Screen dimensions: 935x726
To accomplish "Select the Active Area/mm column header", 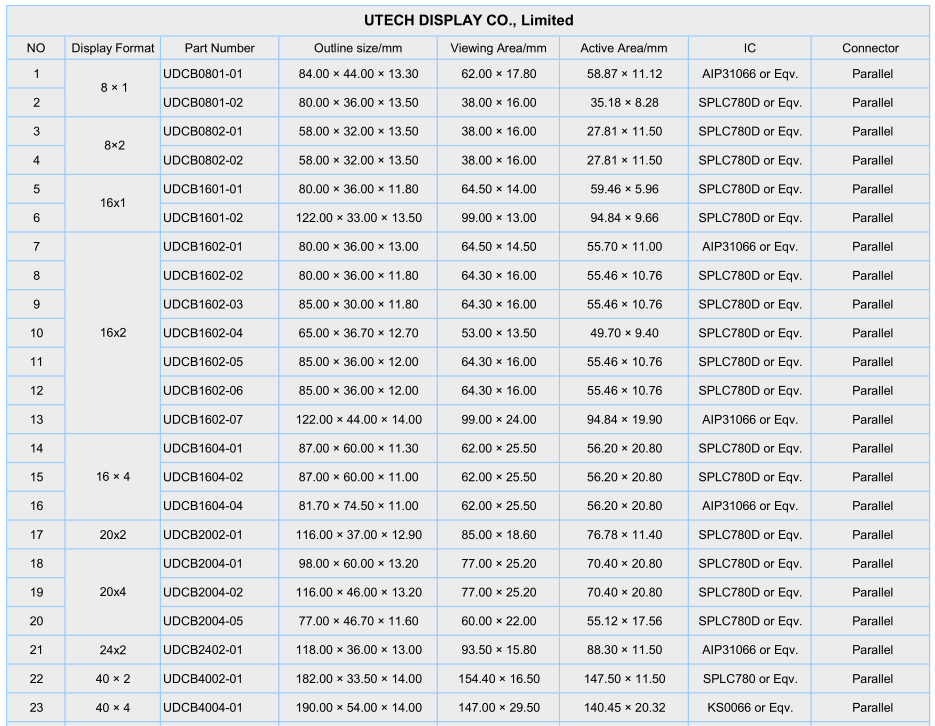I will pyautogui.click(x=624, y=48).
